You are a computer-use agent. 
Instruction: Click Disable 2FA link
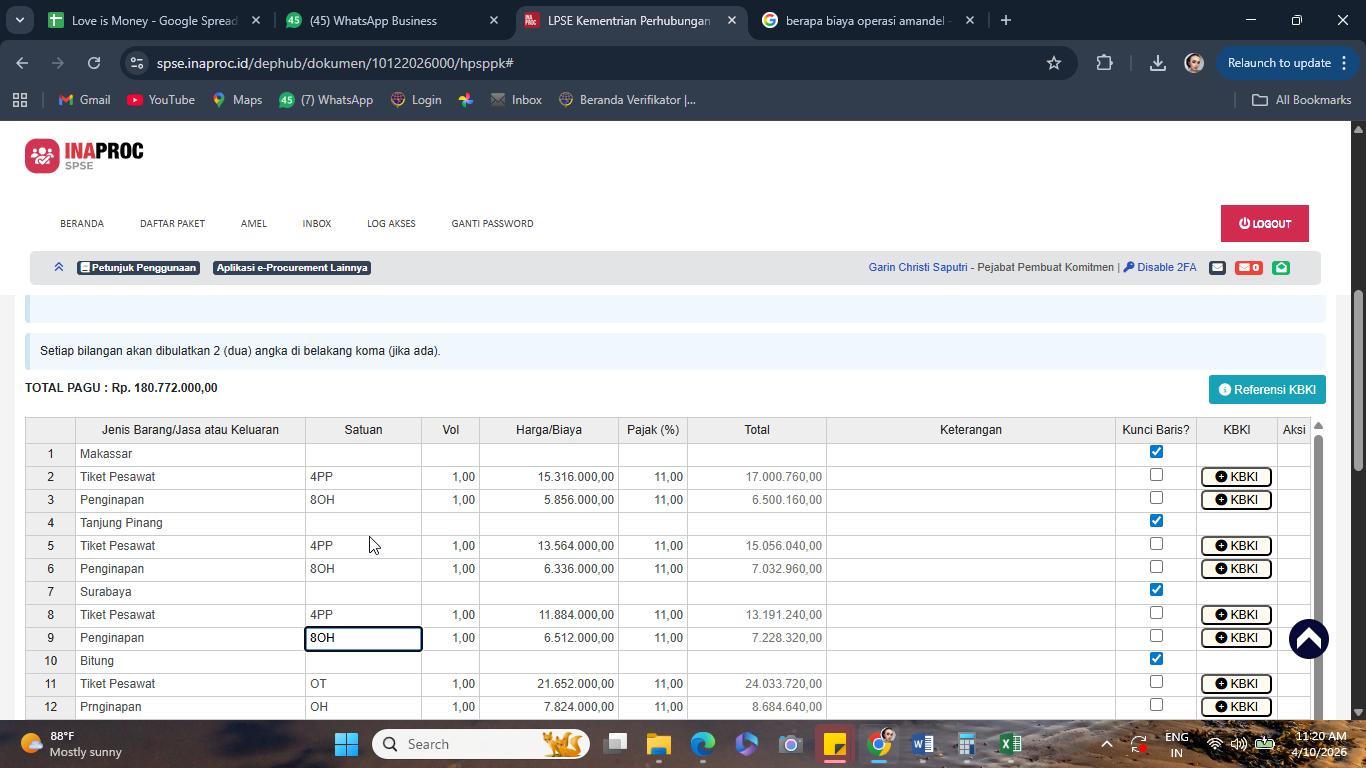1160,267
